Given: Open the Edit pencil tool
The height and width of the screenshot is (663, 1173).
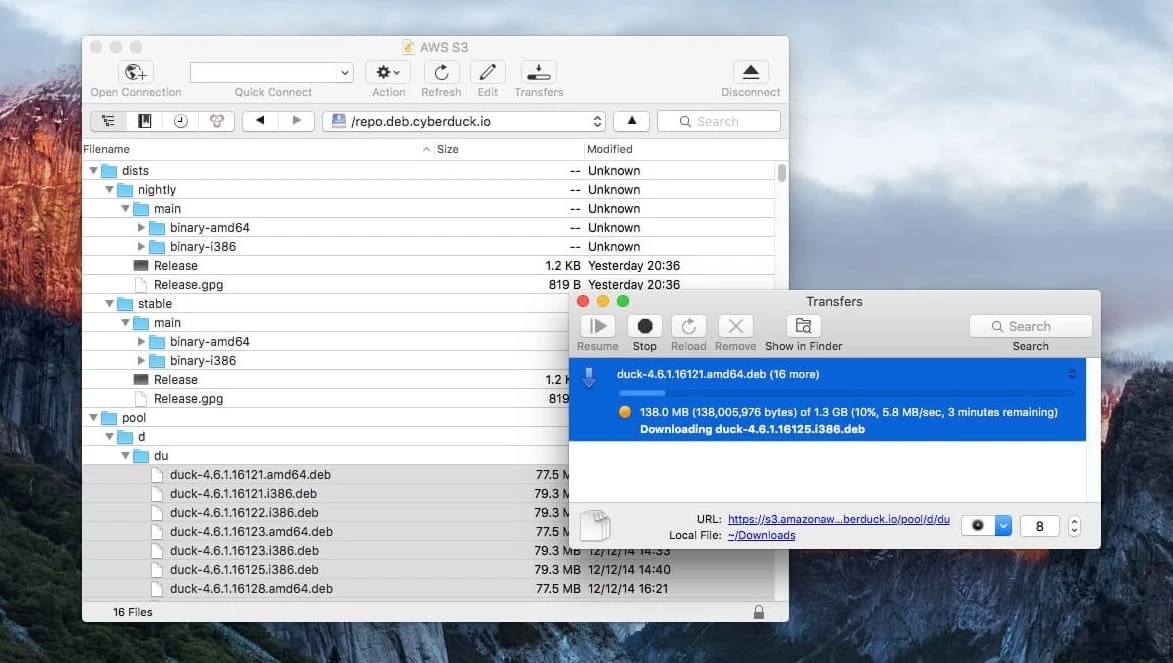Looking at the screenshot, I should click(x=487, y=73).
